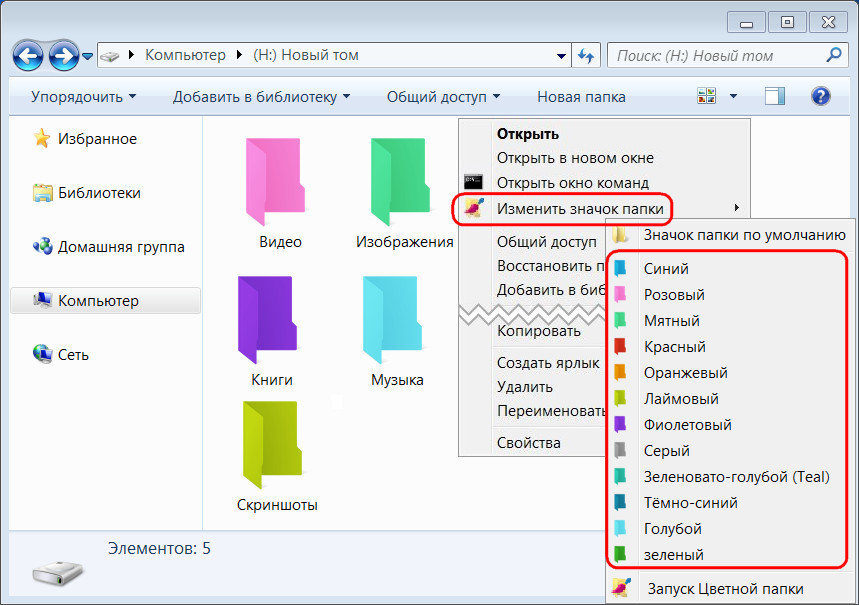The width and height of the screenshot is (859, 605).
Task: Click the Back navigation arrow
Action: point(28,55)
